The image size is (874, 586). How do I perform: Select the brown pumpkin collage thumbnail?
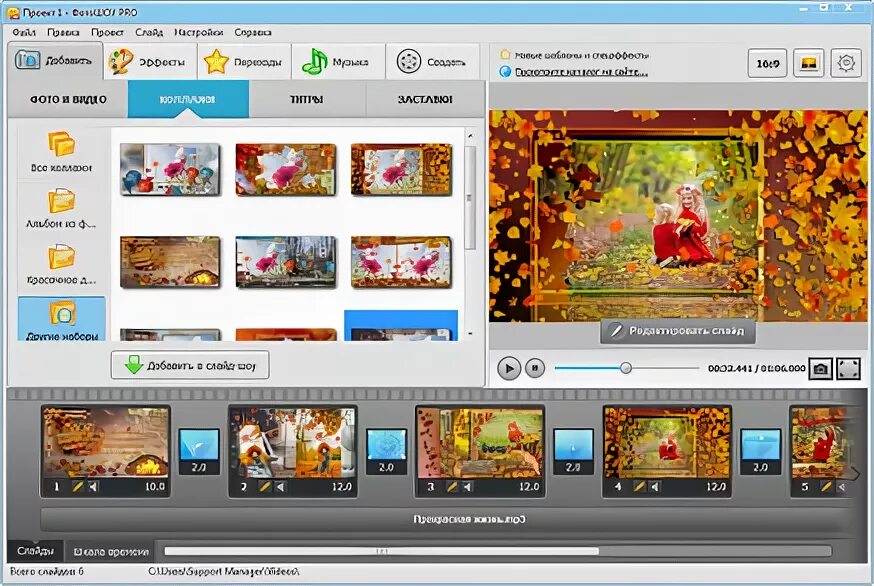(171, 262)
